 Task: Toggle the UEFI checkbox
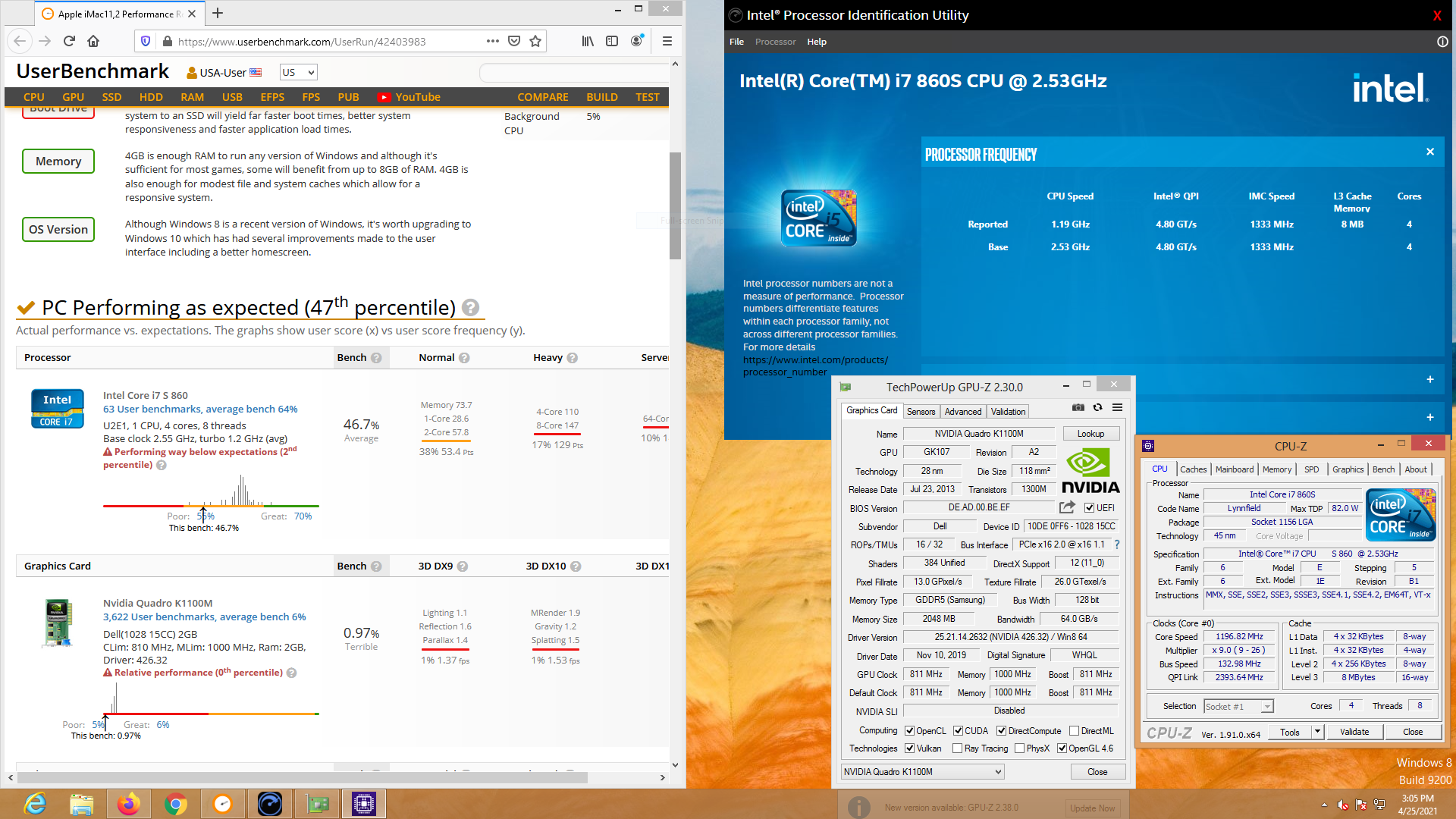click(1090, 508)
